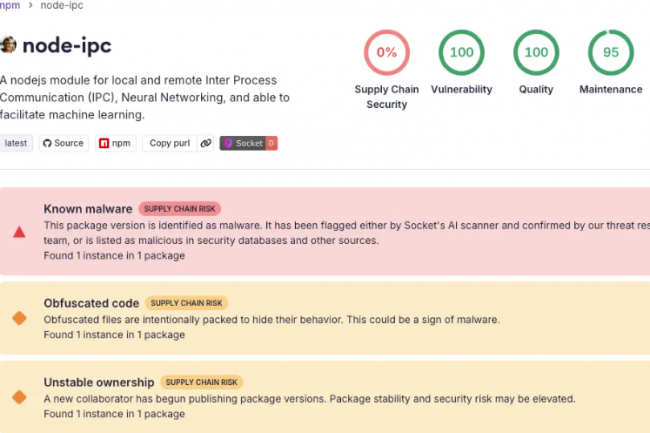Click found instance text under Unstable ownership
The image size is (650, 433).
pyautogui.click(x=114, y=414)
